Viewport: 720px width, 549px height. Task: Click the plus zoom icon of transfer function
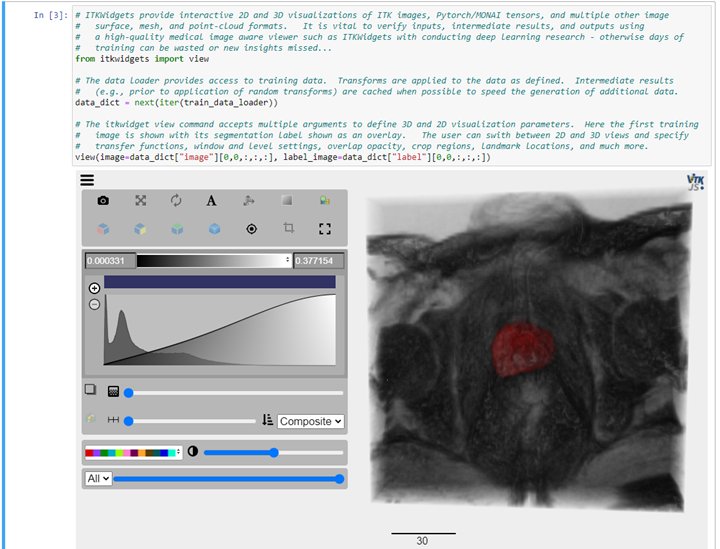click(x=94, y=288)
